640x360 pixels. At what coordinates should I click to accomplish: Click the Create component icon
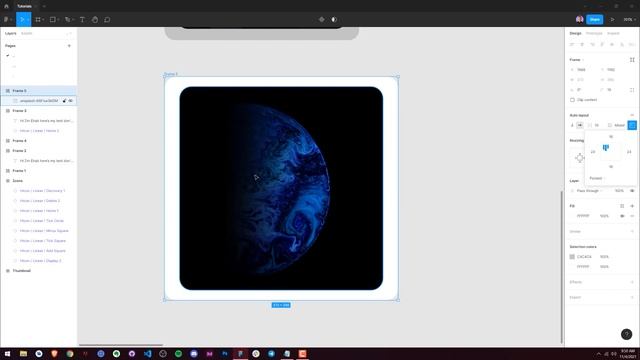tap(322, 19)
